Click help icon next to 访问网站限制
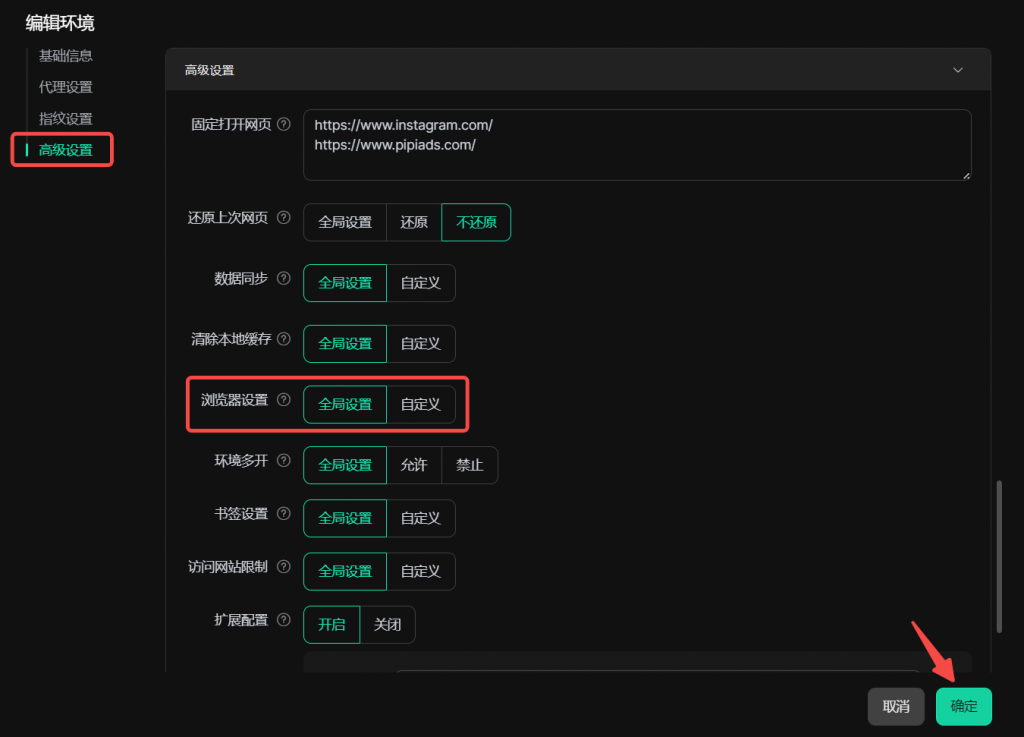 coord(284,567)
